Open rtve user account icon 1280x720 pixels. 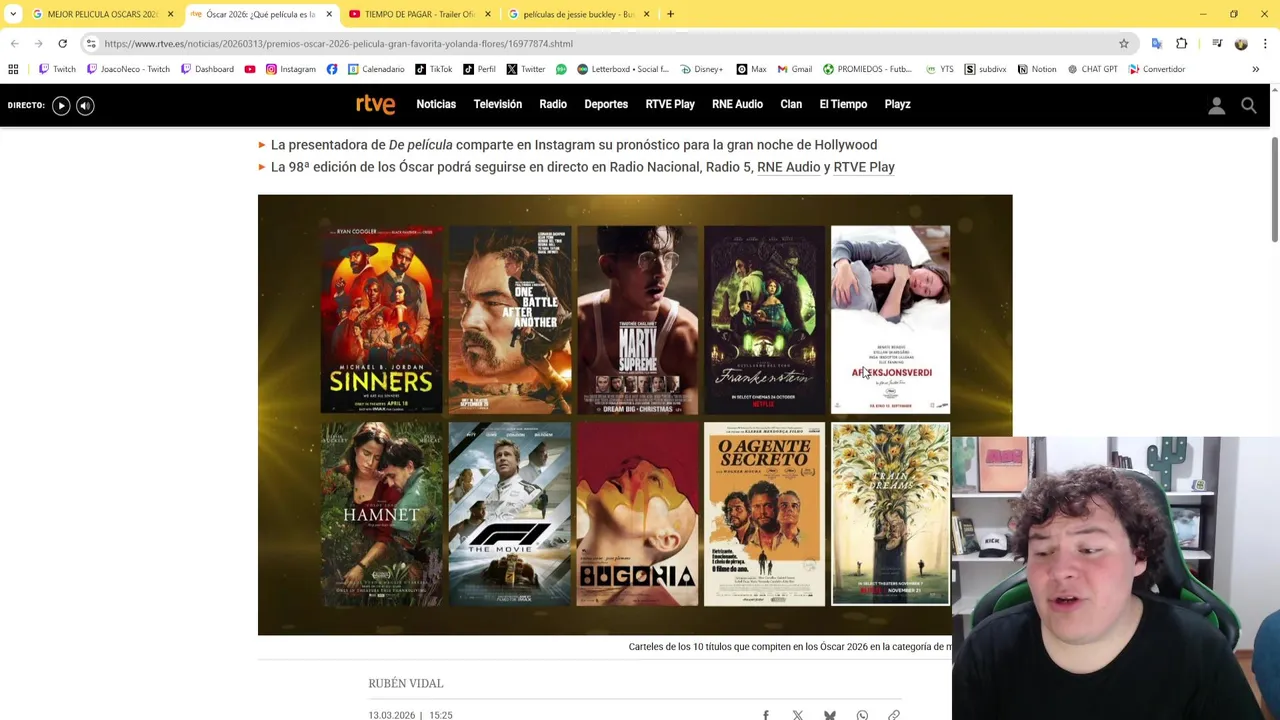pyautogui.click(x=1216, y=105)
